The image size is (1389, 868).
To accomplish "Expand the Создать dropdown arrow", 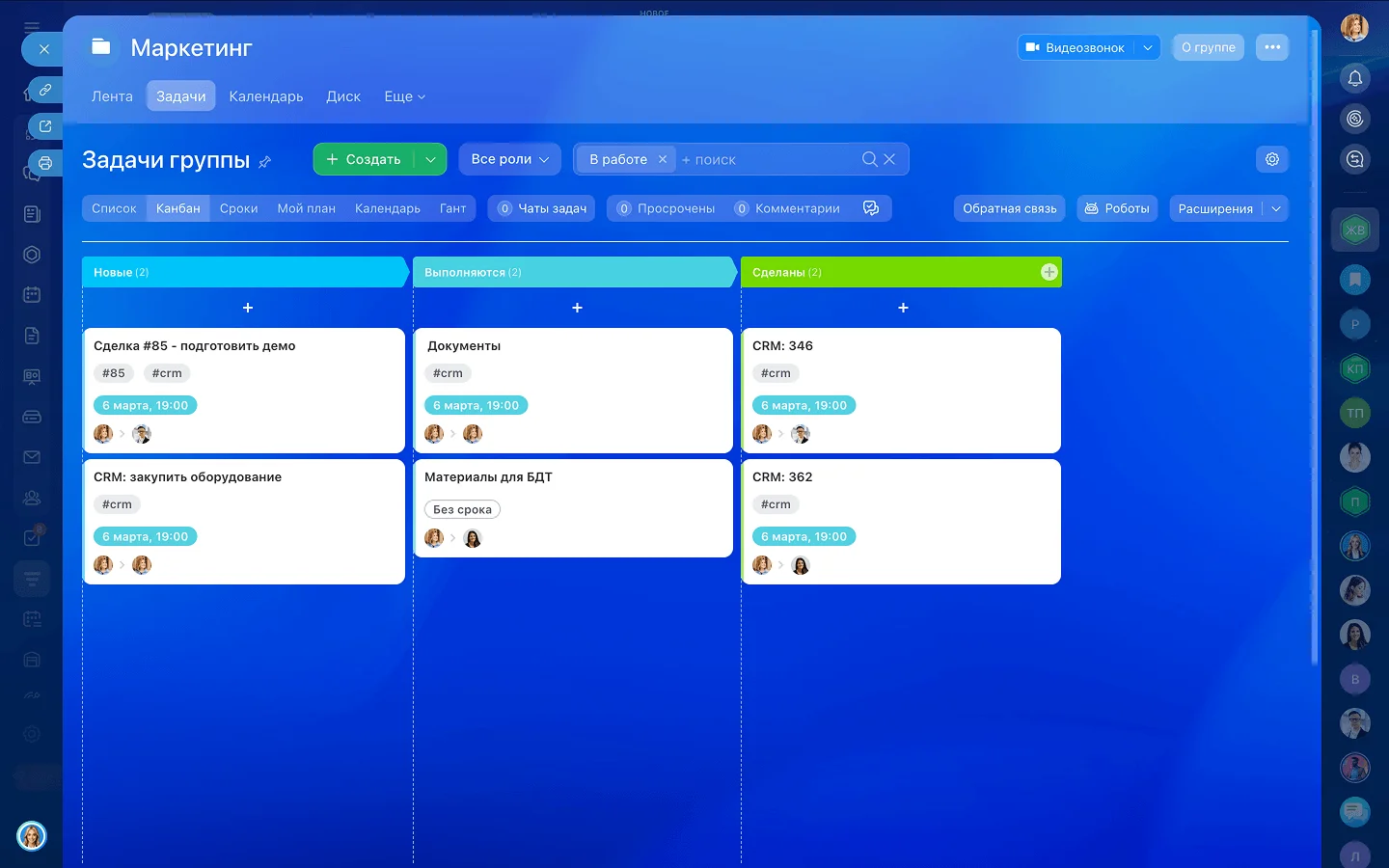I will 430,159.
